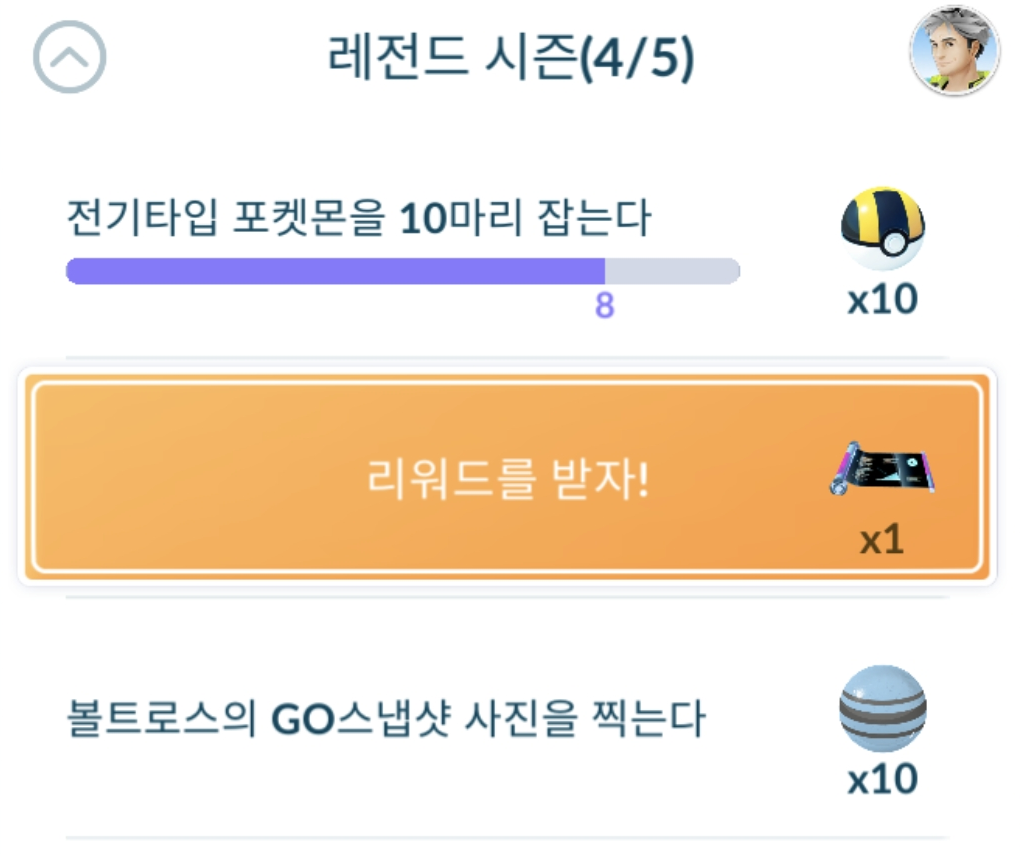Tap the striped candy reward icon
The width and height of the screenshot is (1020, 856).
click(882, 708)
